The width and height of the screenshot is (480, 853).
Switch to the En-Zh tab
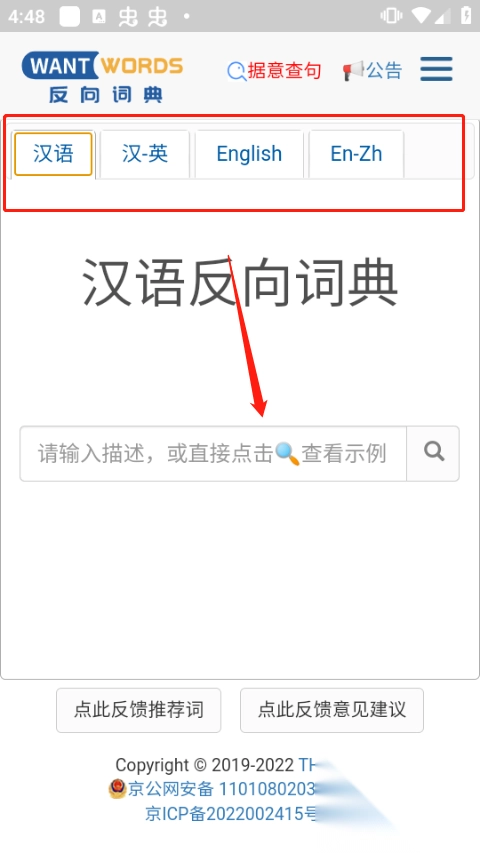(x=356, y=154)
